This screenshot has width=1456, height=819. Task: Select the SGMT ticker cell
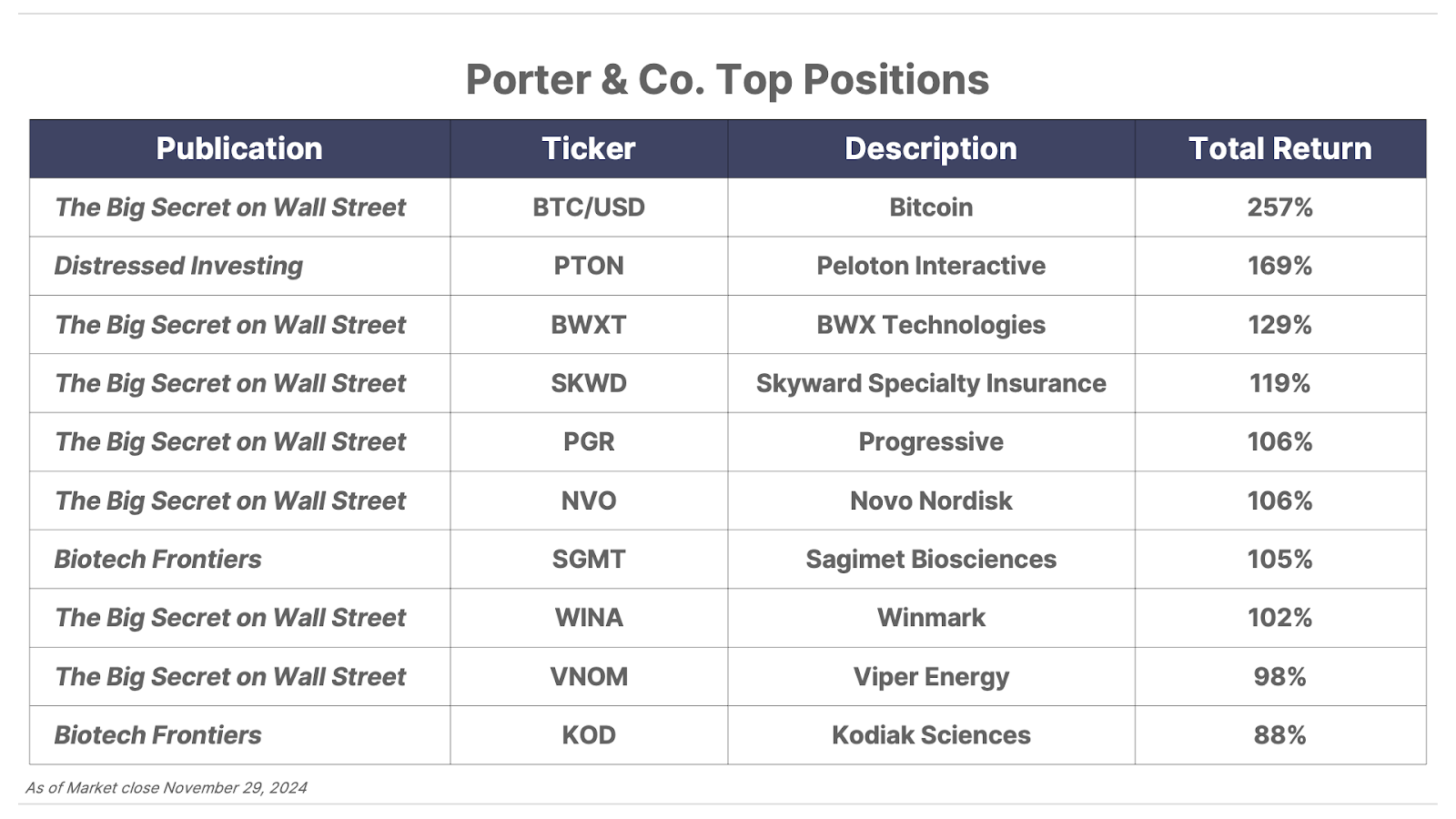click(589, 559)
